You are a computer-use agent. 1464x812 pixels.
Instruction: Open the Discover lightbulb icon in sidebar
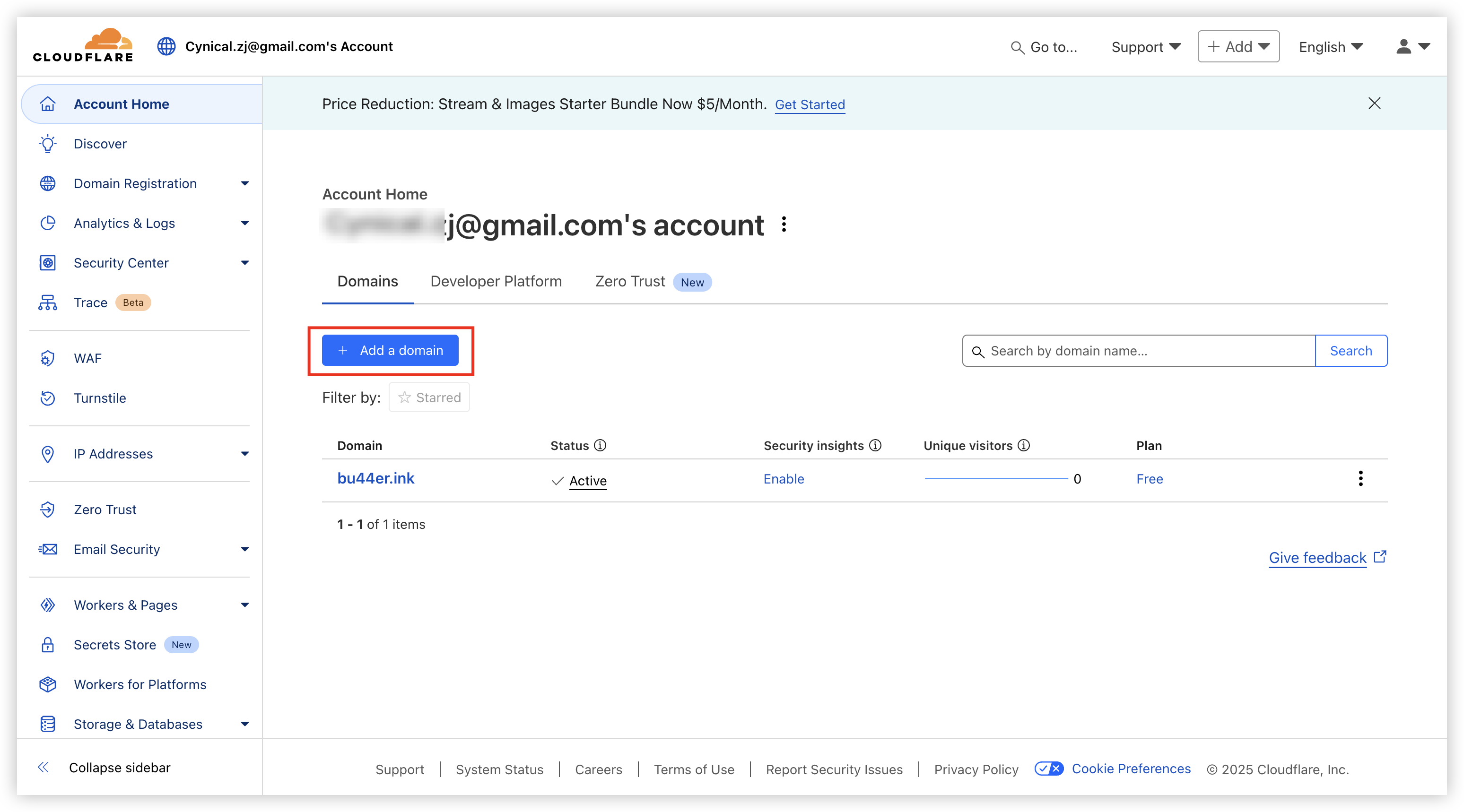(x=48, y=144)
